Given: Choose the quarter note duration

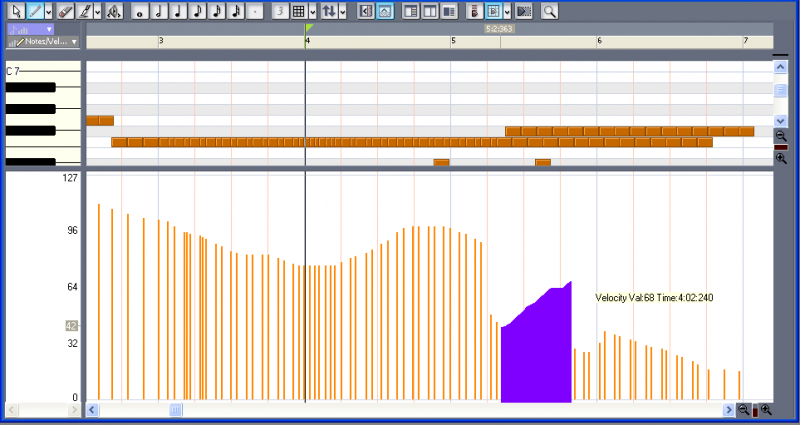Looking at the screenshot, I should tap(177, 11).
